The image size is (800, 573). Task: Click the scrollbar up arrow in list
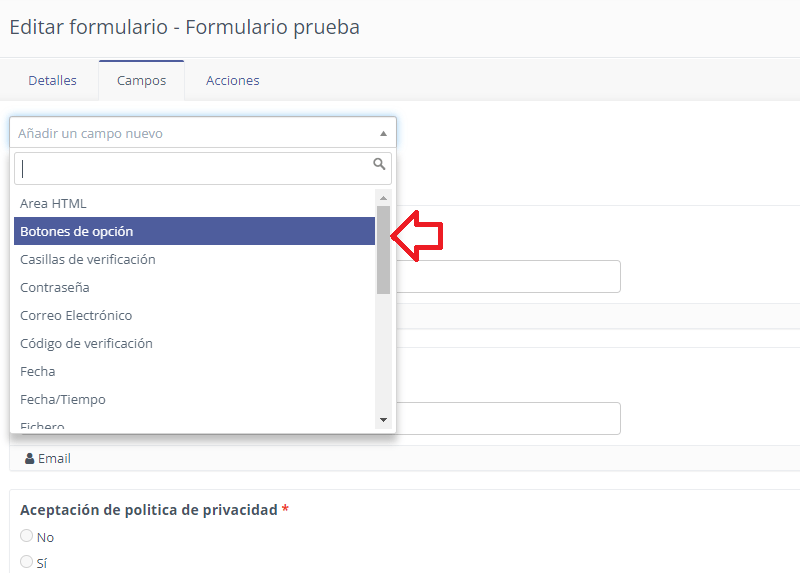click(x=383, y=197)
